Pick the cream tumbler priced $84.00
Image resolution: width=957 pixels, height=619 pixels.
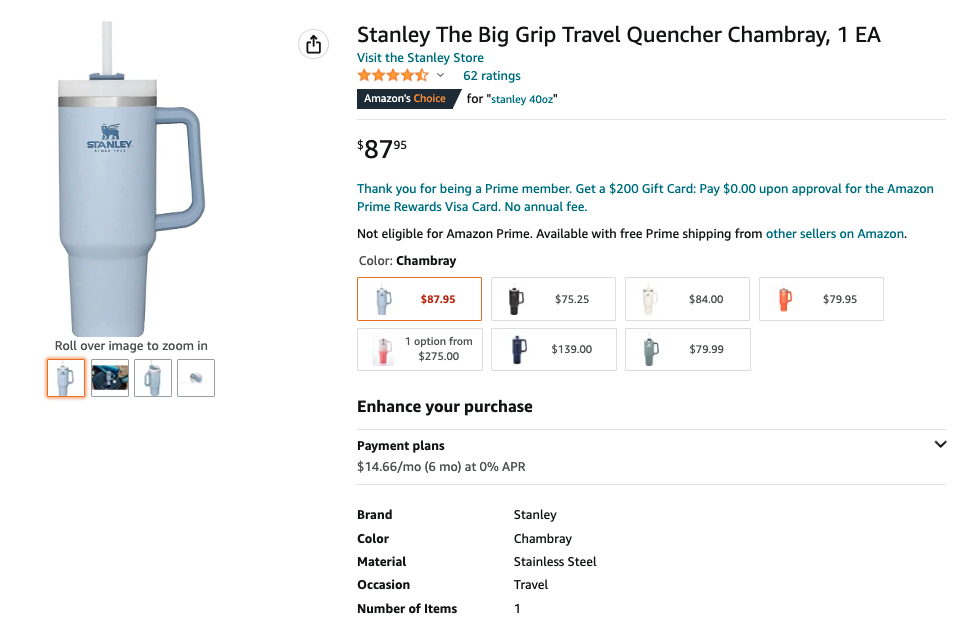tap(687, 299)
